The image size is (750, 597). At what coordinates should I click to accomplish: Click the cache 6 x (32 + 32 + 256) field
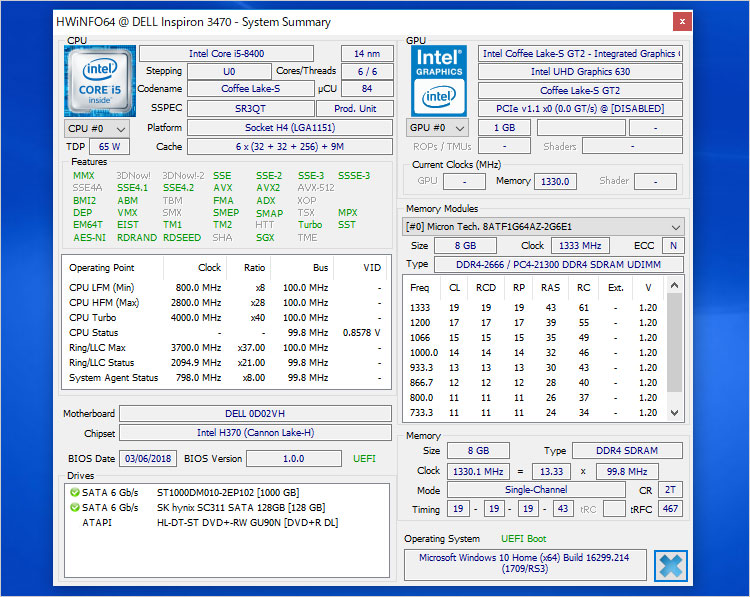tap(290, 146)
